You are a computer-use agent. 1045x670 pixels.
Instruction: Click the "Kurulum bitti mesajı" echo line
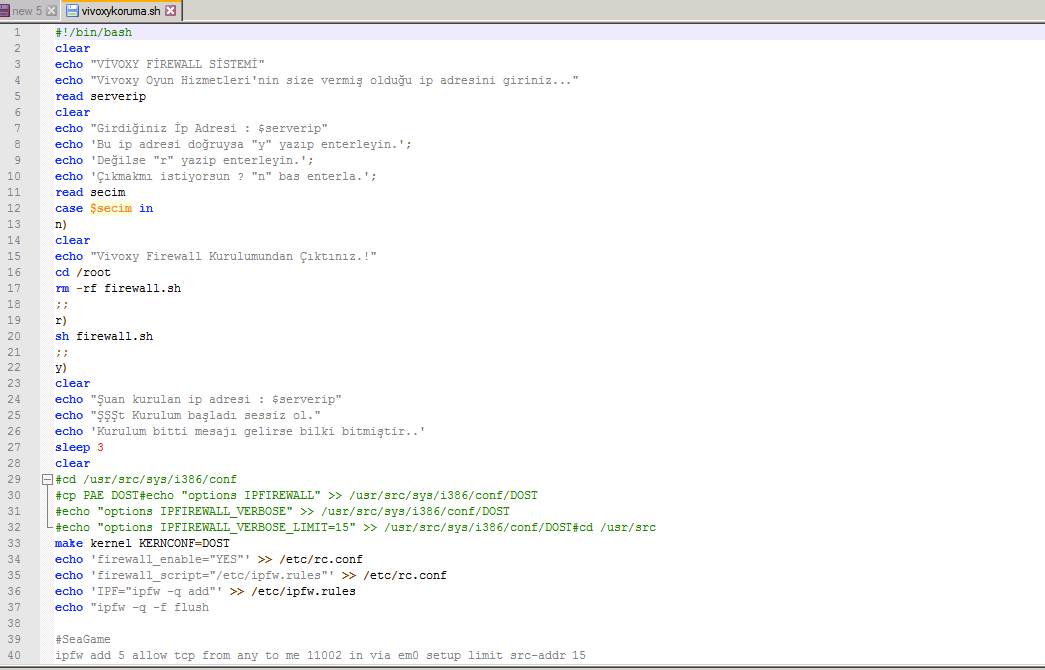point(241,432)
